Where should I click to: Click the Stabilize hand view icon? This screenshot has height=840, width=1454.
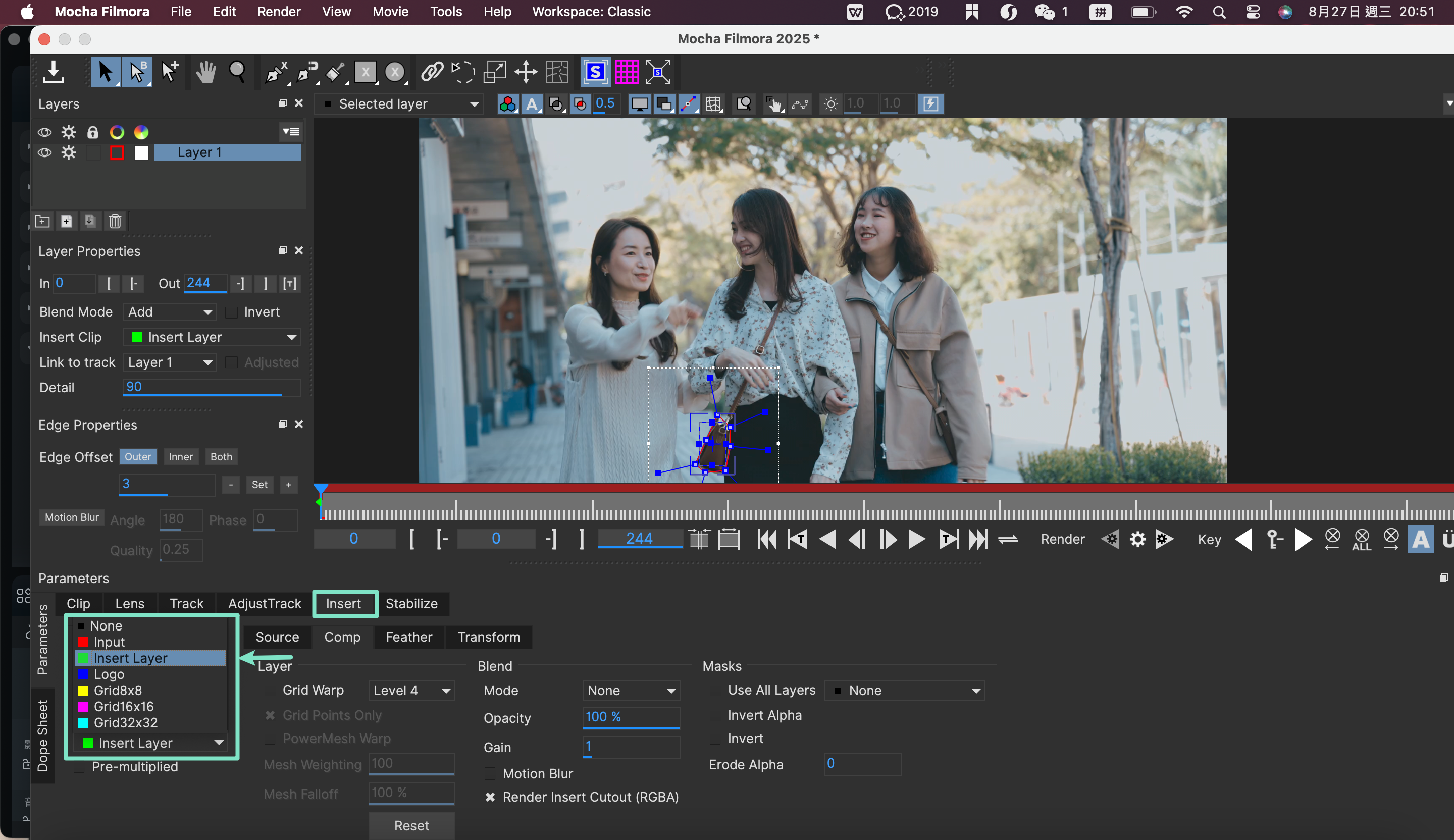pos(774,104)
